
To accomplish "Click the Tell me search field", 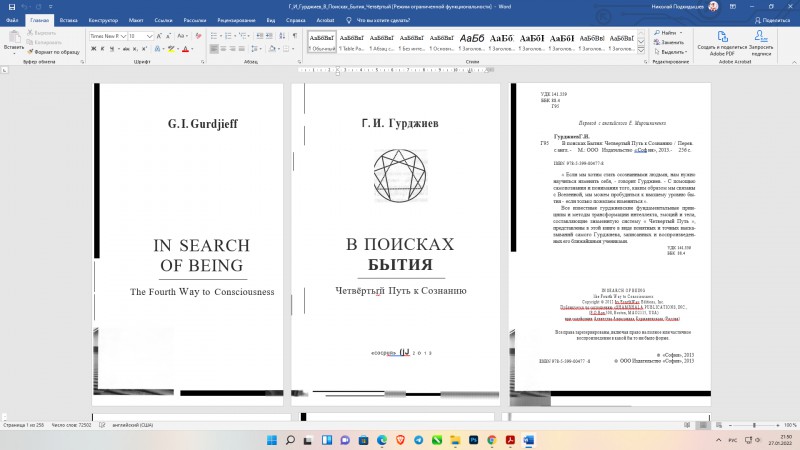I will tap(379, 20).
